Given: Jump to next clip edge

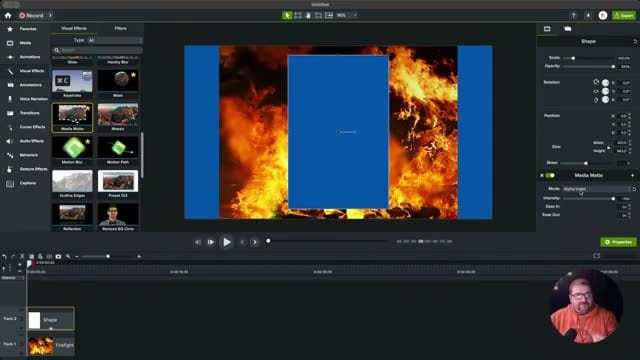Looking at the screenshot, I should [255, 242].
